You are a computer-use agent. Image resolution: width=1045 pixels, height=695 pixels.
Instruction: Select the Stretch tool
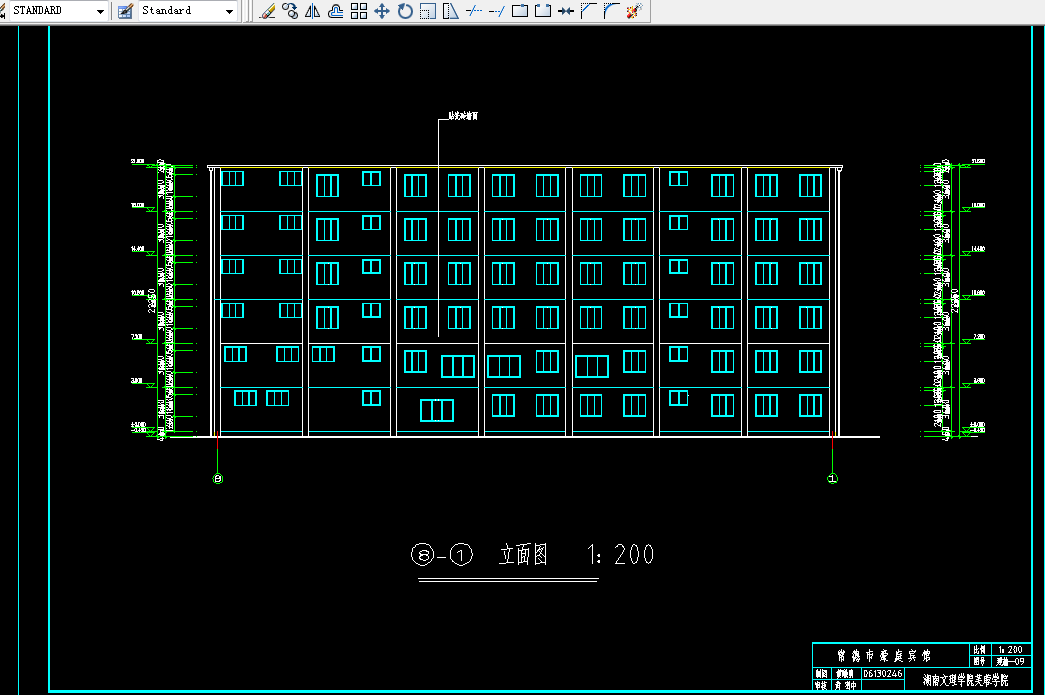click(x=451, y=11)
